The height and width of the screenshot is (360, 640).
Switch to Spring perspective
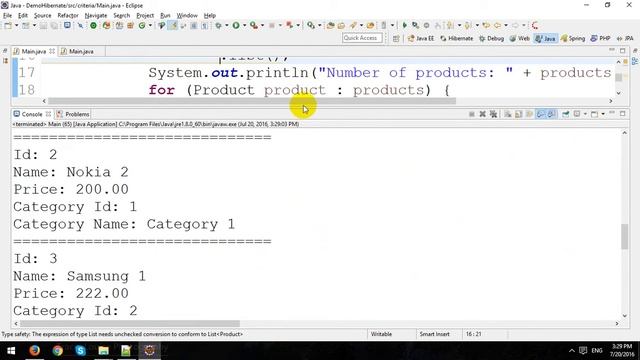tap(573, 38)
